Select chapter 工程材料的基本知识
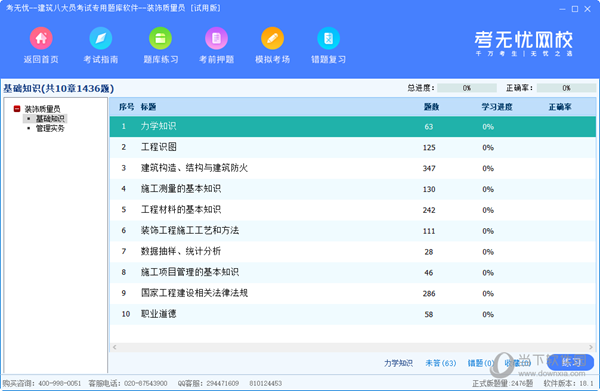Viewport: 600px width, 391px height. point(352,210)
